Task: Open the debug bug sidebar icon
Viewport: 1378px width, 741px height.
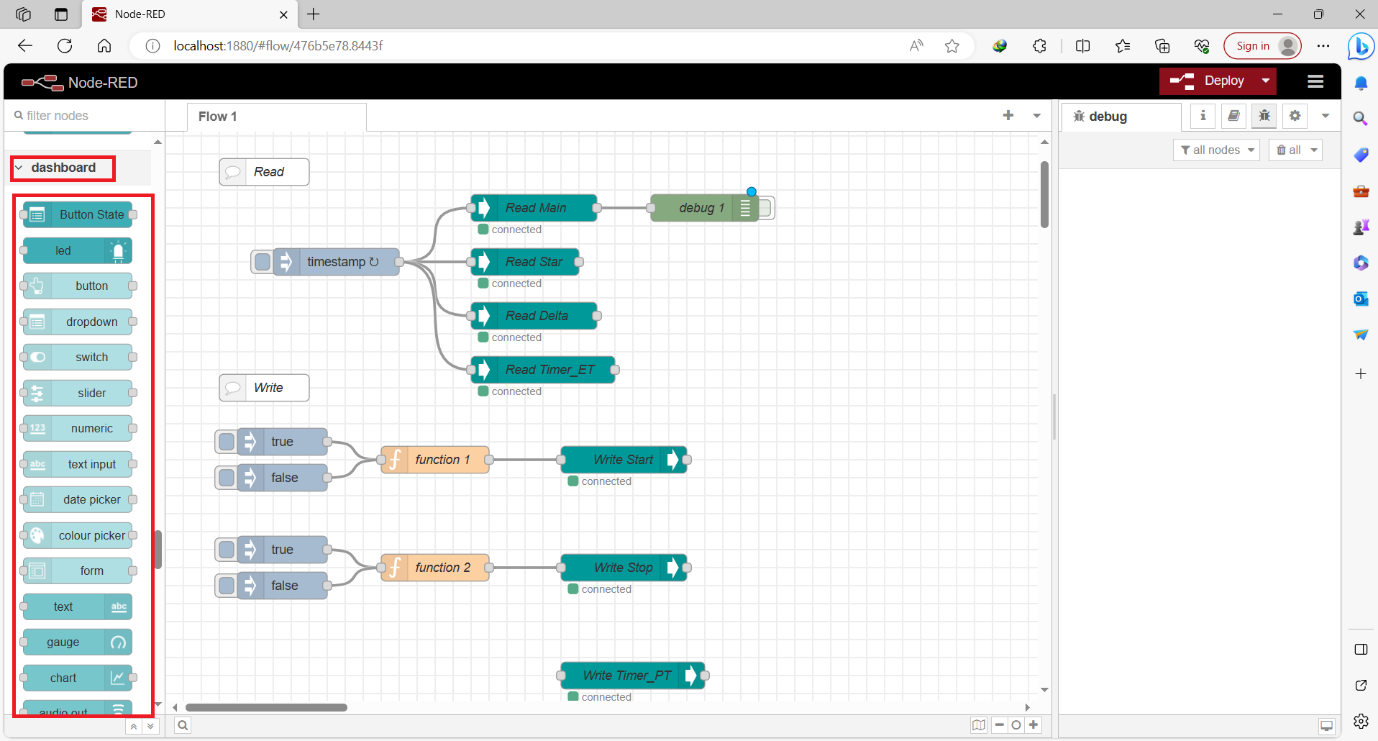Action: (1265, 116)
